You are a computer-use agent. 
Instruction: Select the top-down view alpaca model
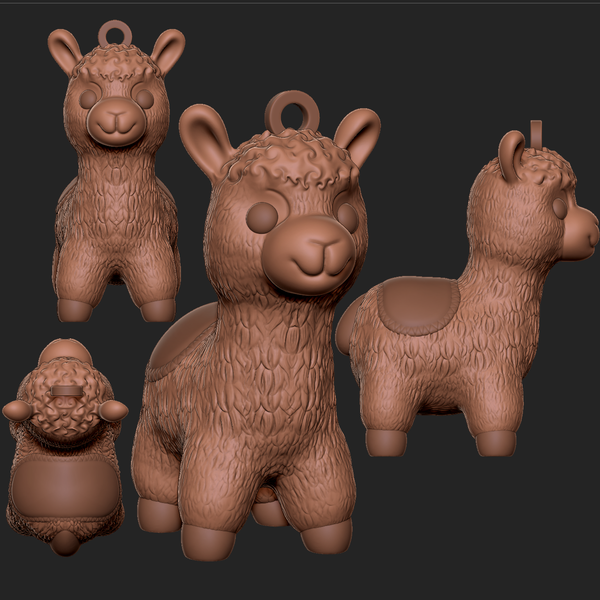coord(65,448)
